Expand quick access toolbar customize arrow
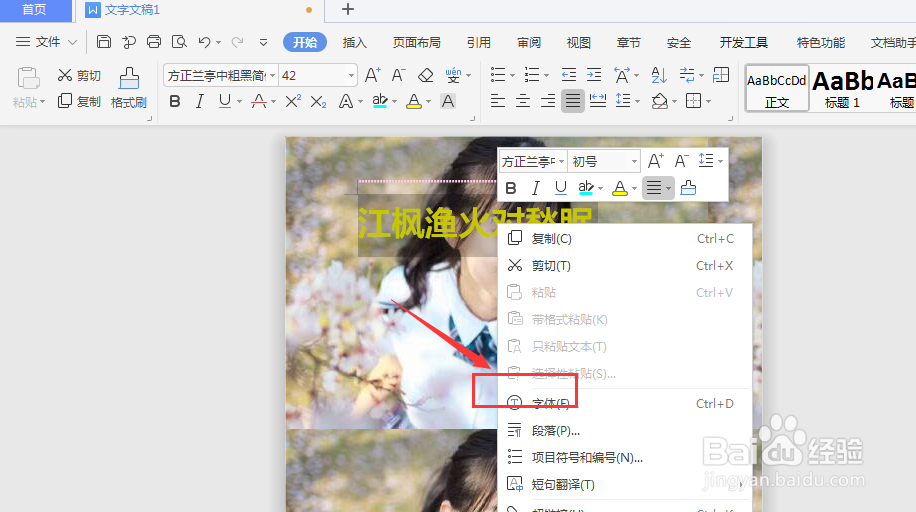The height and width of the screenshot is (512, 916). tap(263, 42)
